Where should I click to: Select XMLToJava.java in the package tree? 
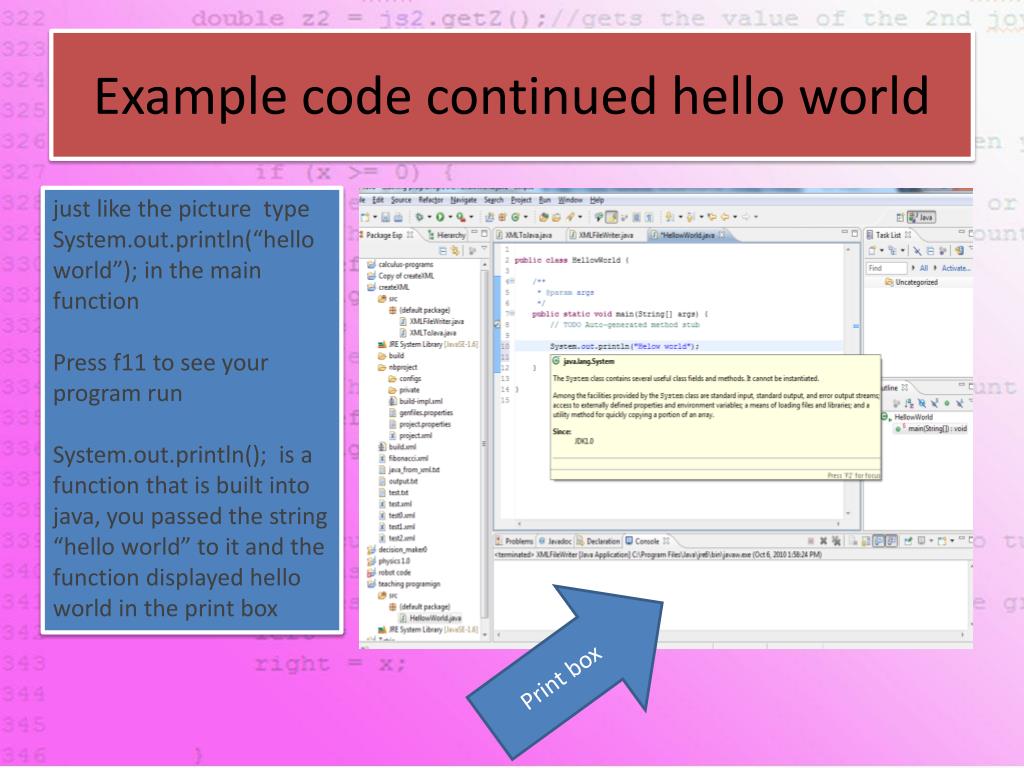[428, 333]
